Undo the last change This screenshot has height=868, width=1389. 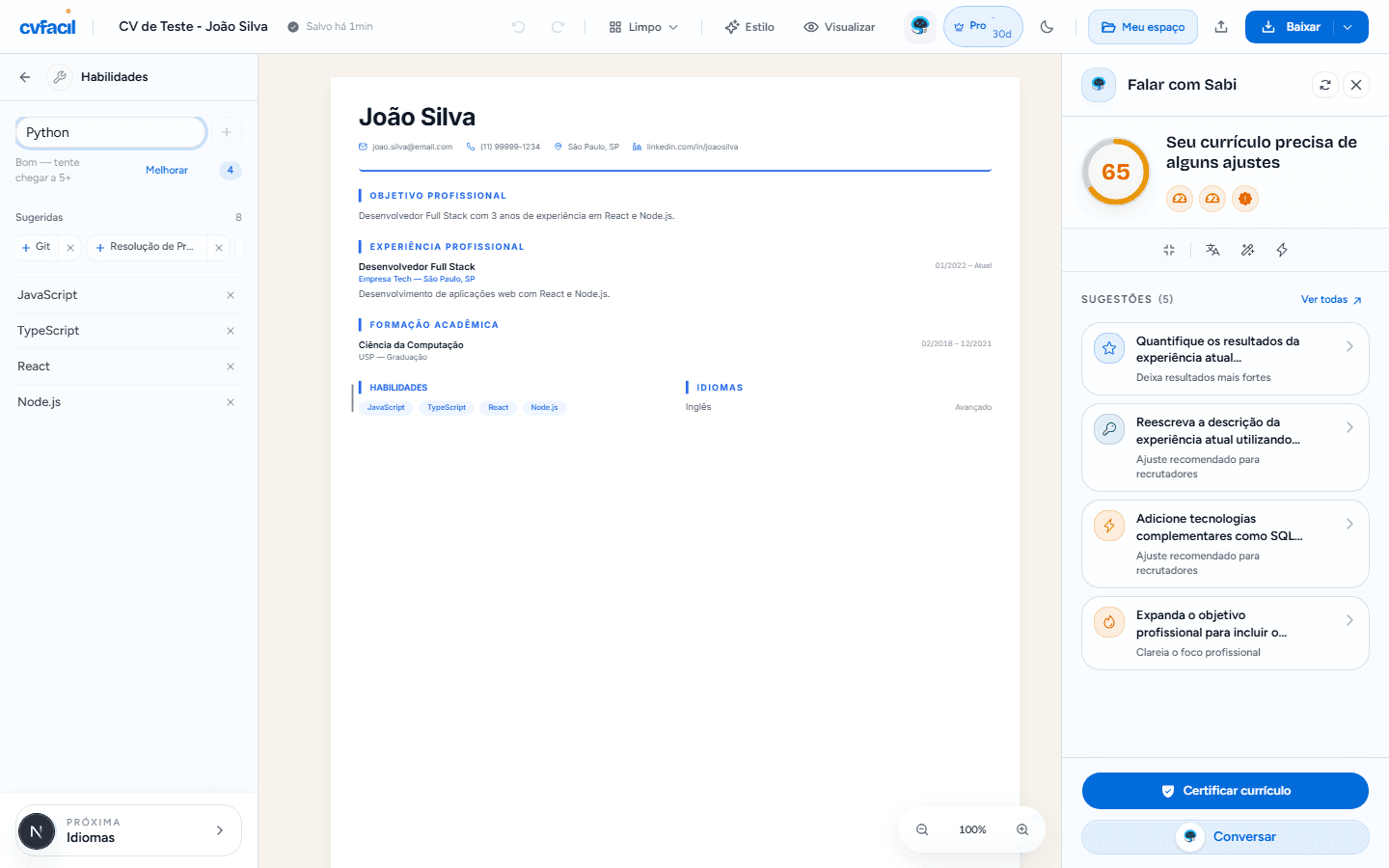point(518,27)
